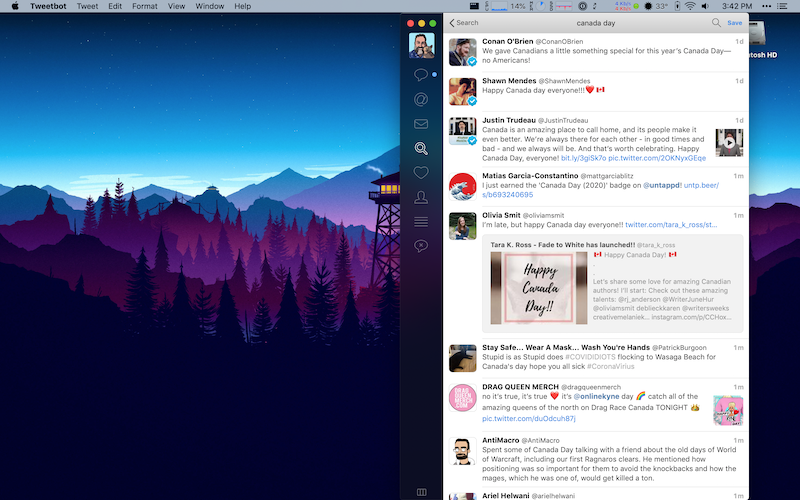Go back to Search
Image resolution: width=800 pixels, height=500 pixels.
click(464, 22)
